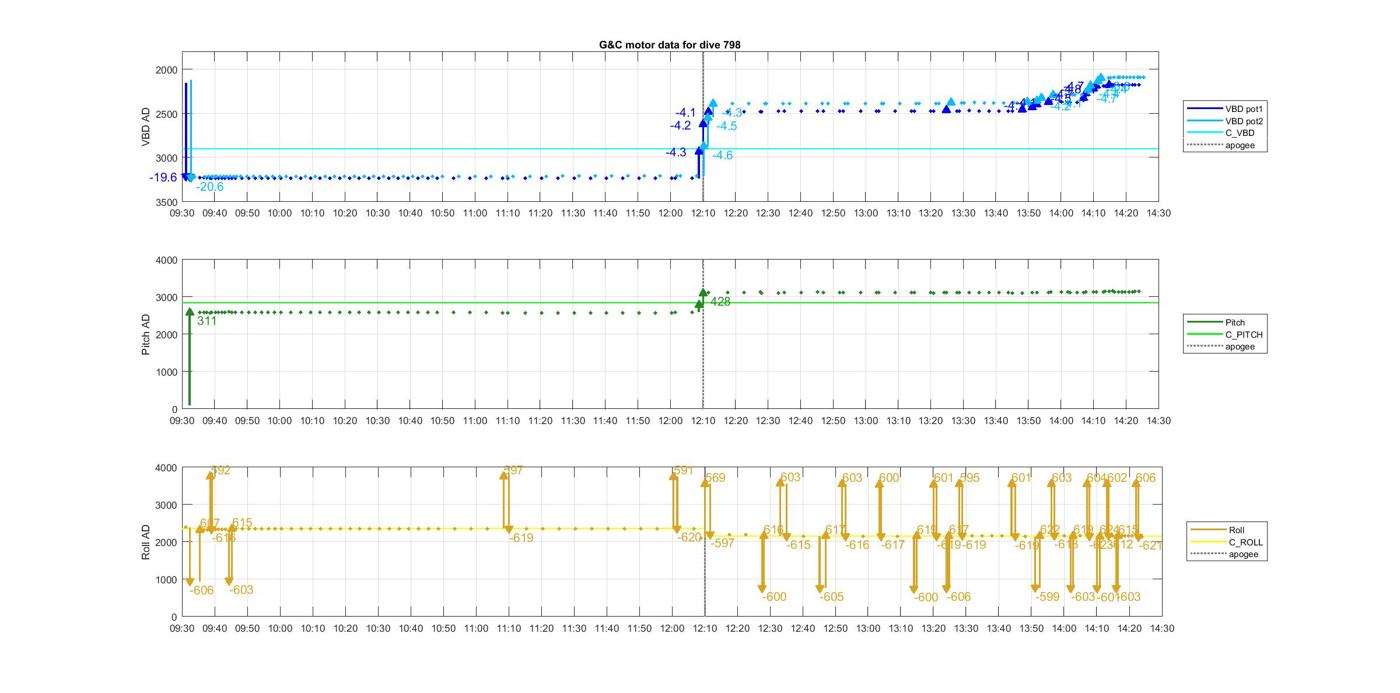
Task: Click the "11:00" tick under the Pitch plot
Action: pos(475,421)
